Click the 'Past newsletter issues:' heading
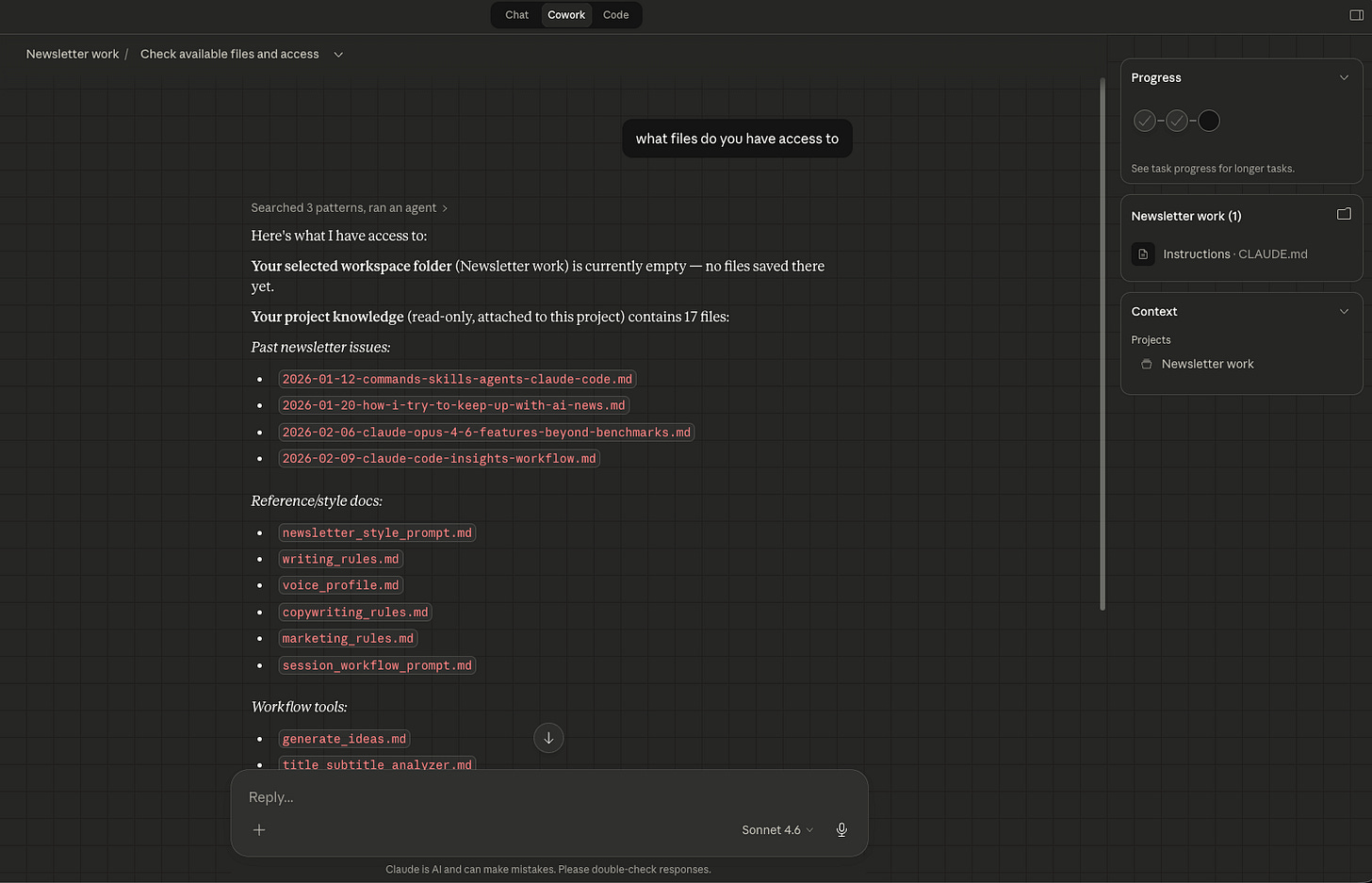The width and height of the screenshot is (1372, 883). [320, 347]
